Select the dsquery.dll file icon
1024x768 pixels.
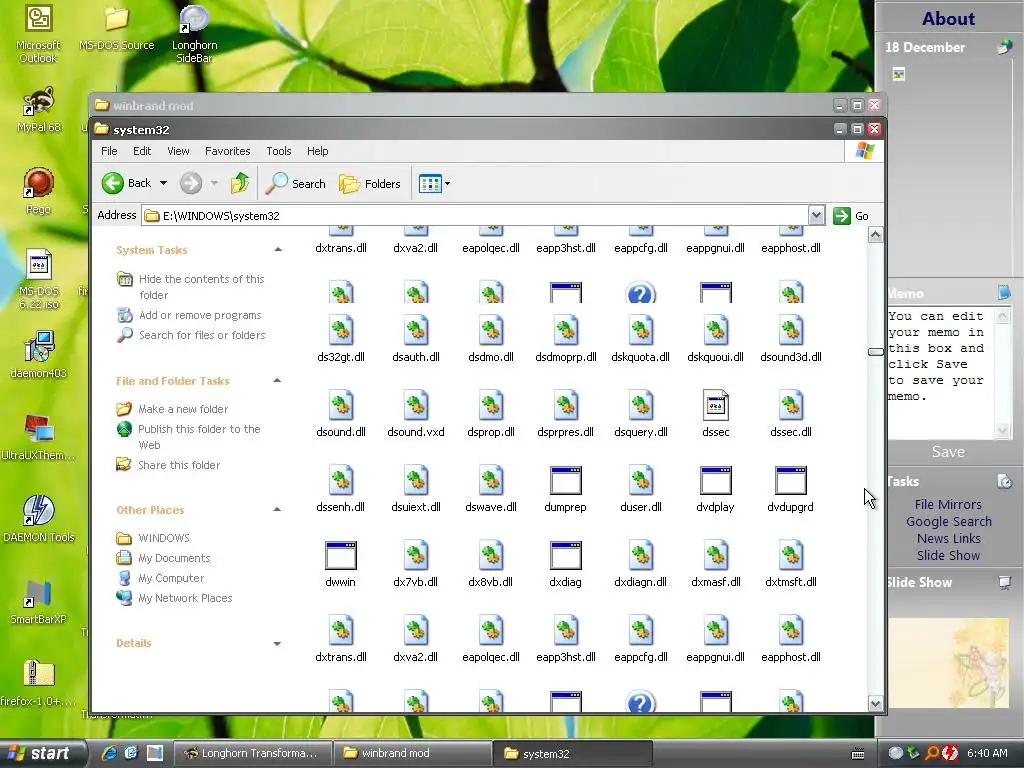point(641,406)
